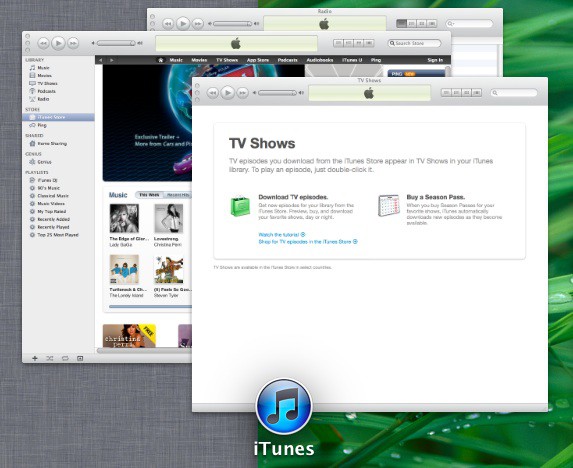Image resolution: width=573 pixels, height=468 pixels.
Task: Click rewind in the iTunes Store window
Action: (43, 43)
